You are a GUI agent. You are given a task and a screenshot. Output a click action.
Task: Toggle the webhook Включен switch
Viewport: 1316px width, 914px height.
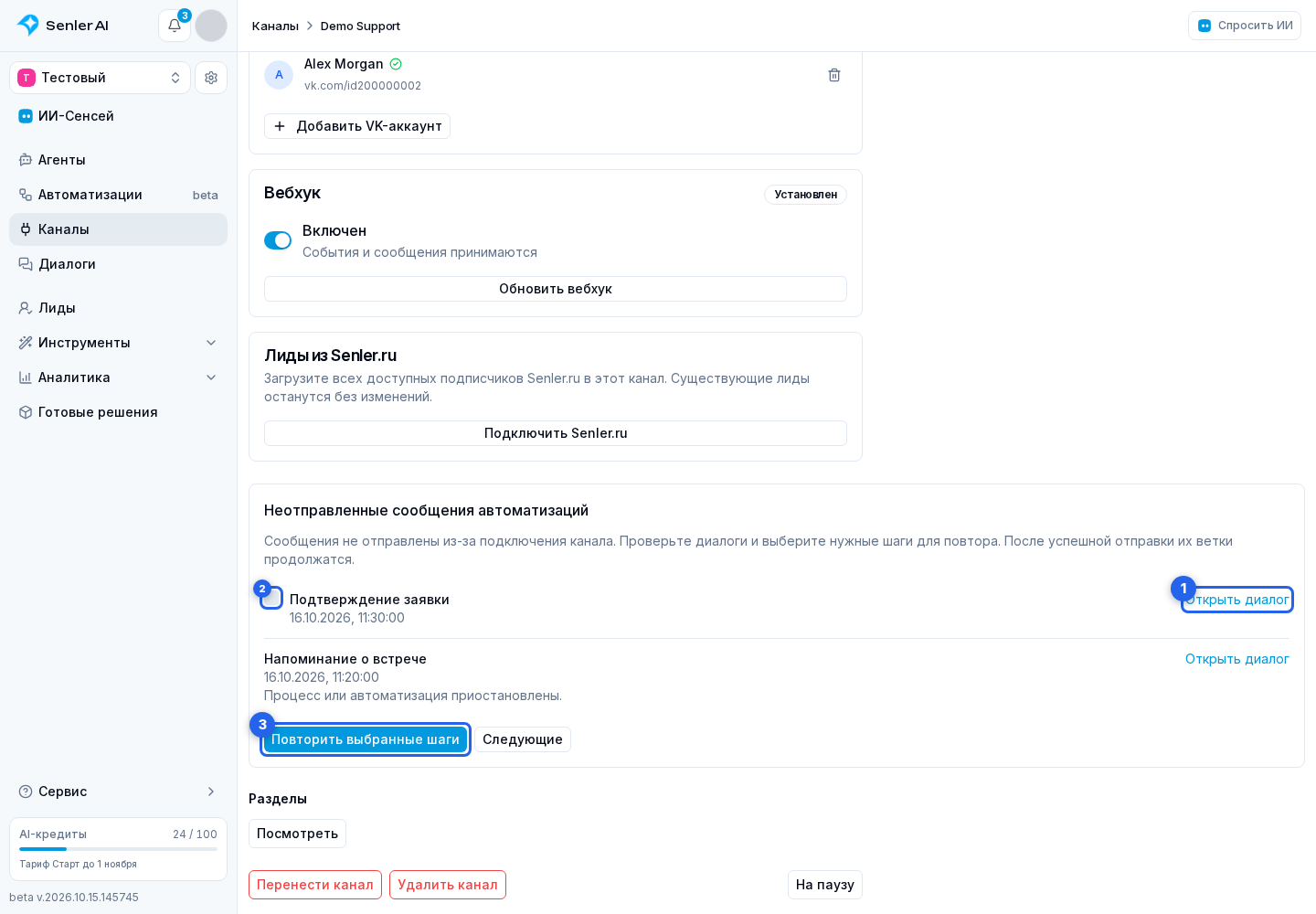[x=278, y=240]
